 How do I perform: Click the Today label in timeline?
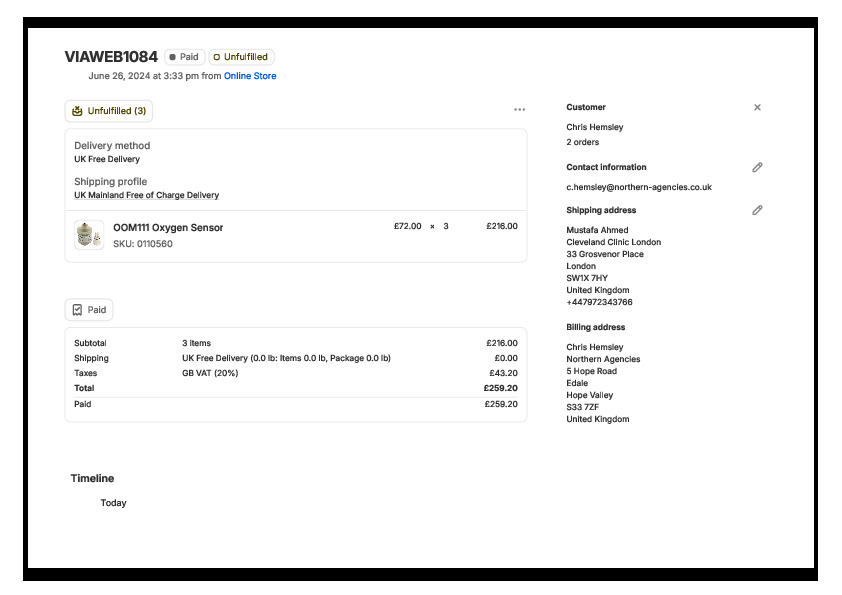click(x=113, y=503)
